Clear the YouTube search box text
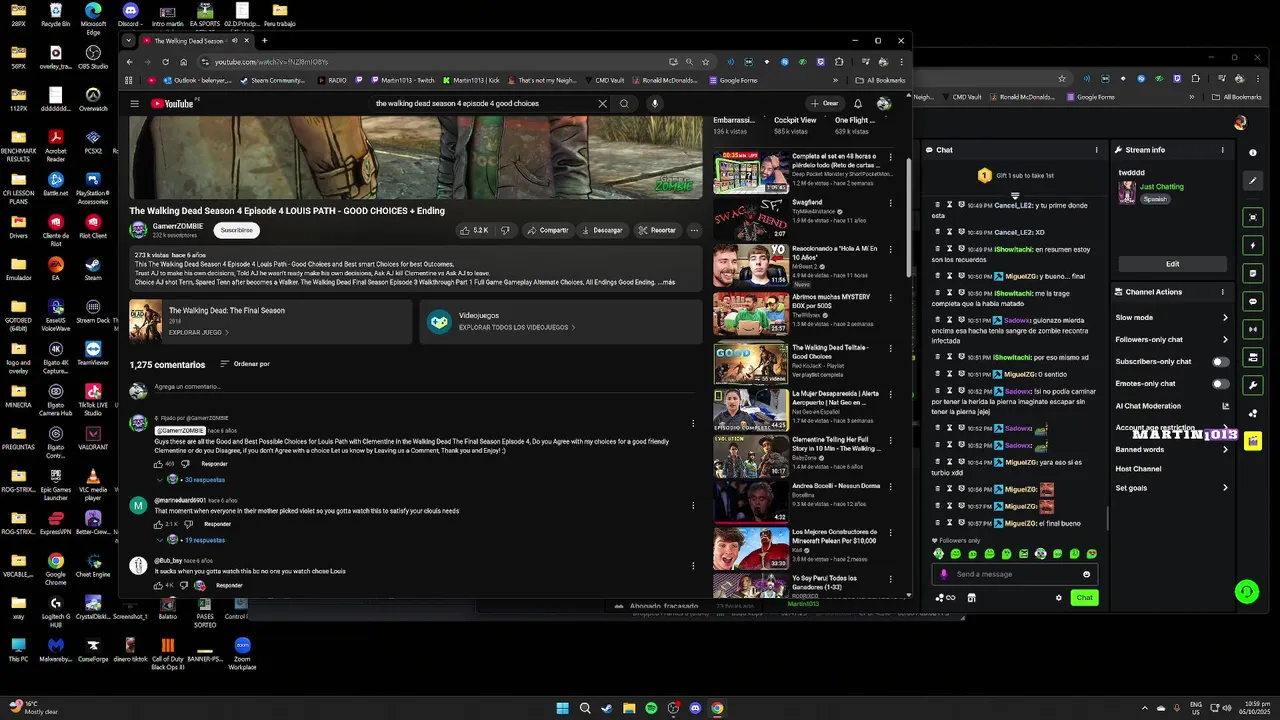The width and height of the screenshot is (1280, 720). [x=602, y=103]
